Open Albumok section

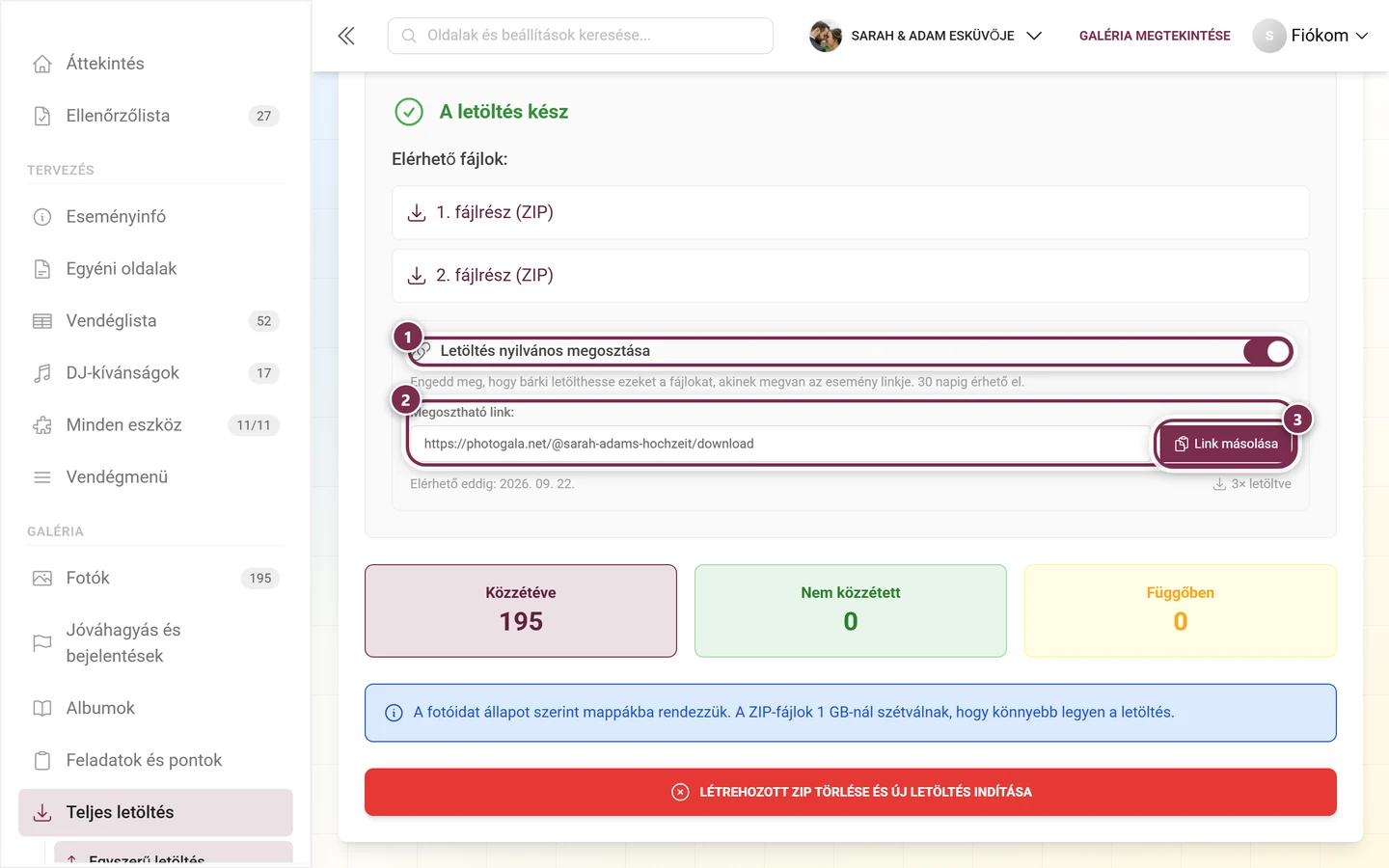click(155, 709)
